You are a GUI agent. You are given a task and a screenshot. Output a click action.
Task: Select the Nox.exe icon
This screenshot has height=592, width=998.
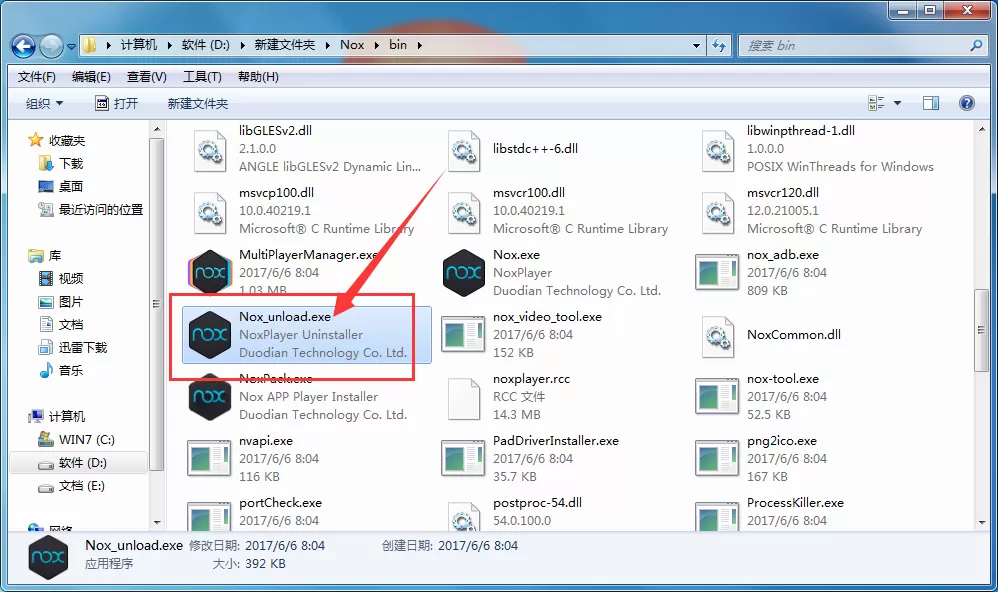pos(463,272)
